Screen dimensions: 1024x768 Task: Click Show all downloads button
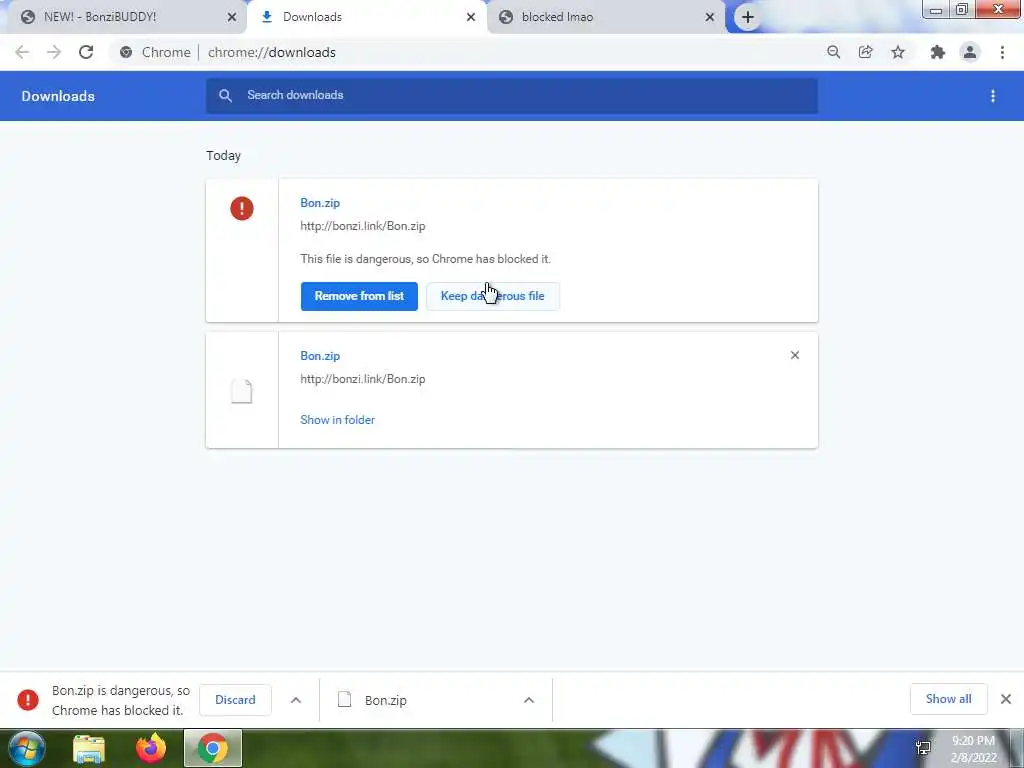(x=948, y=699)
